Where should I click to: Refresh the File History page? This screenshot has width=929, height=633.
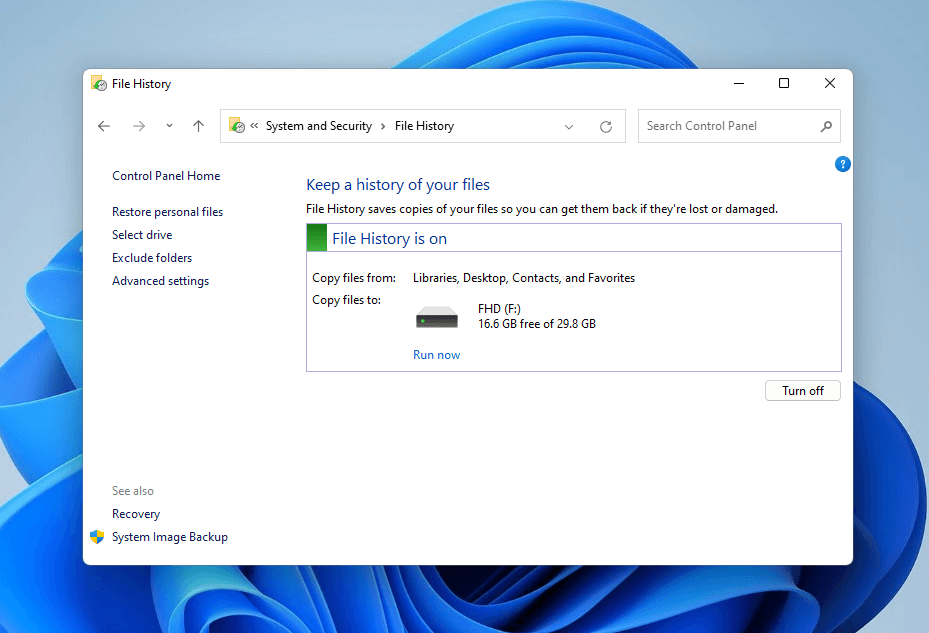click(x=606, y=126)
